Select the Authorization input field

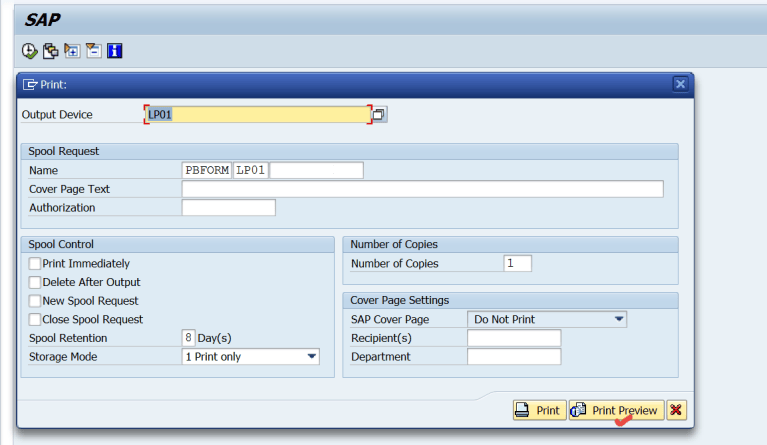tap(228, 207)
